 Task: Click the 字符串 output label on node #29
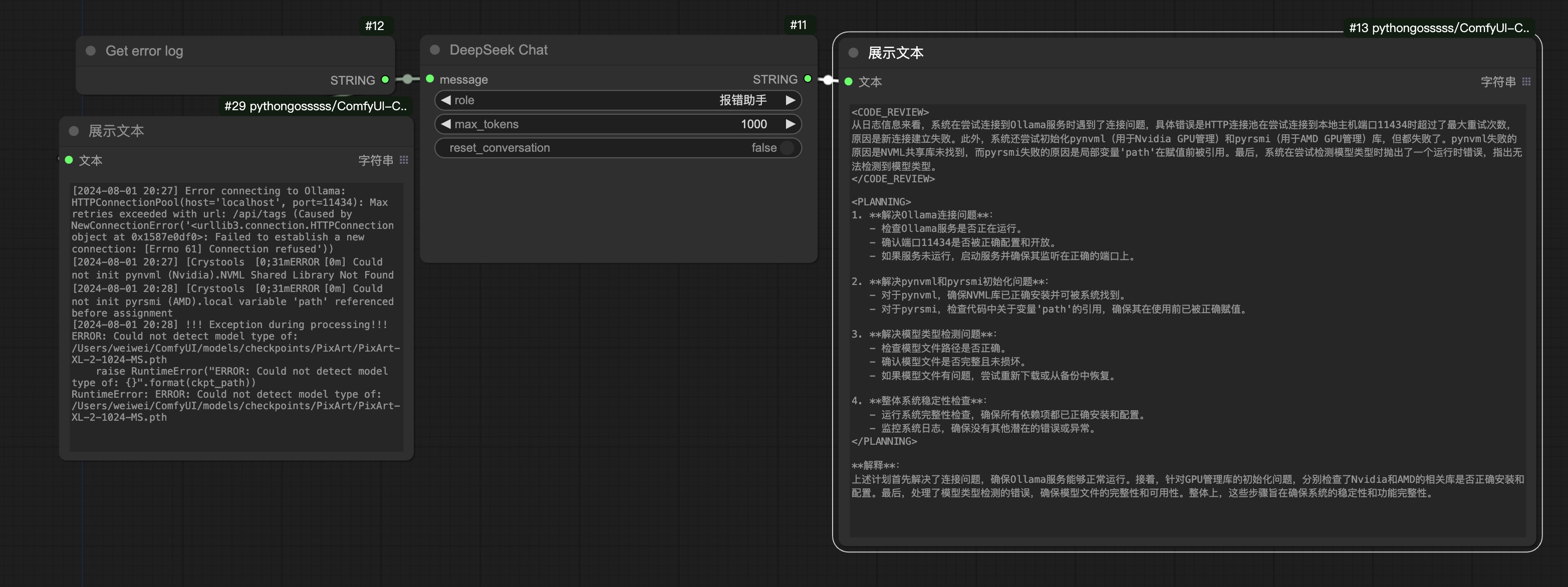tap(376, 160)
